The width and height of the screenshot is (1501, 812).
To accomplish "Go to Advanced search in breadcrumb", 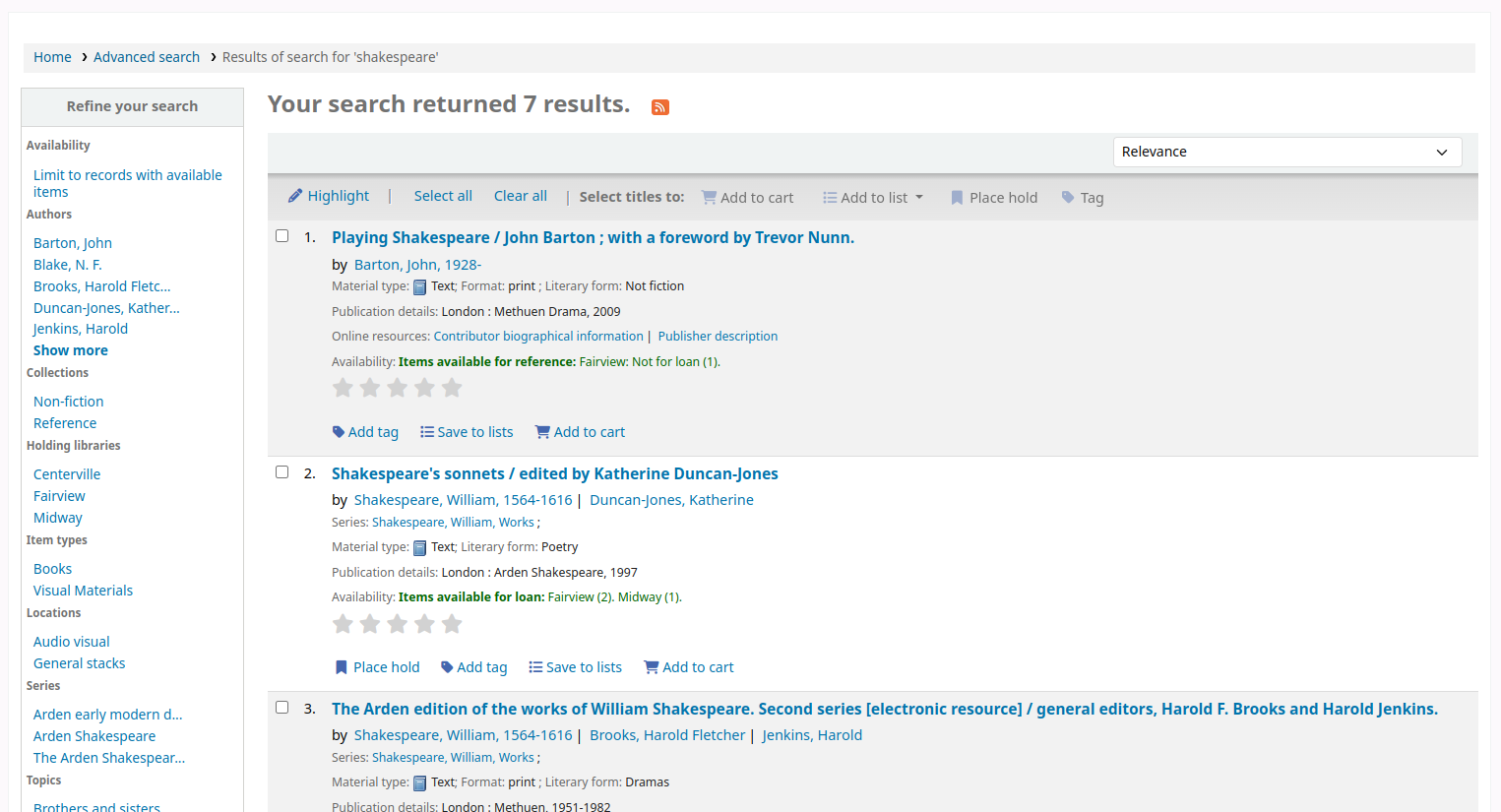I will click(147, 57).
